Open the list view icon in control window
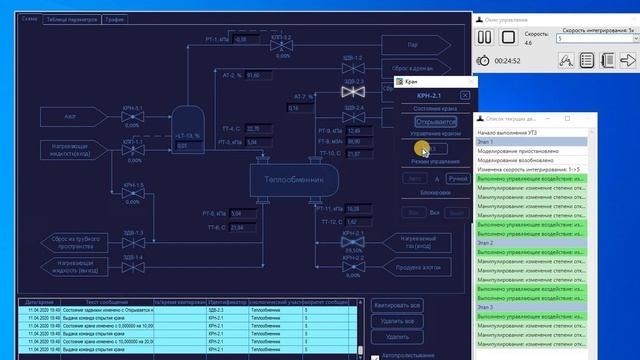Viewport: 640px width, 360px height. point(587,60)
